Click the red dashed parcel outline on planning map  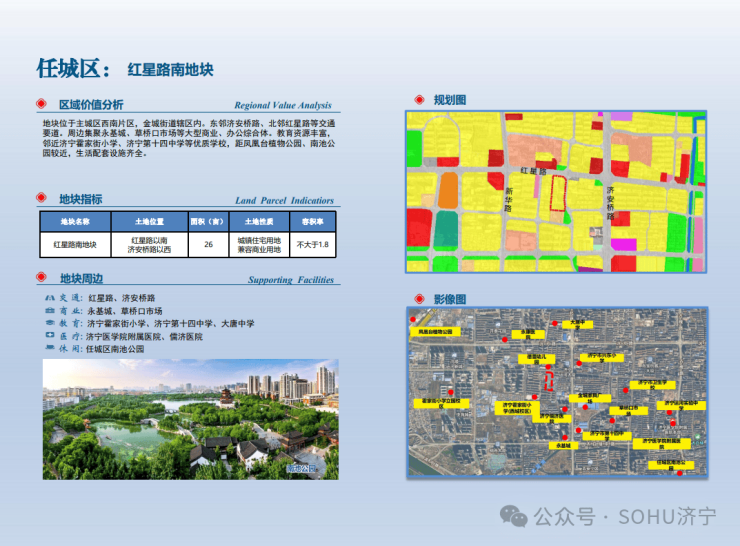(x=558, y=193)
